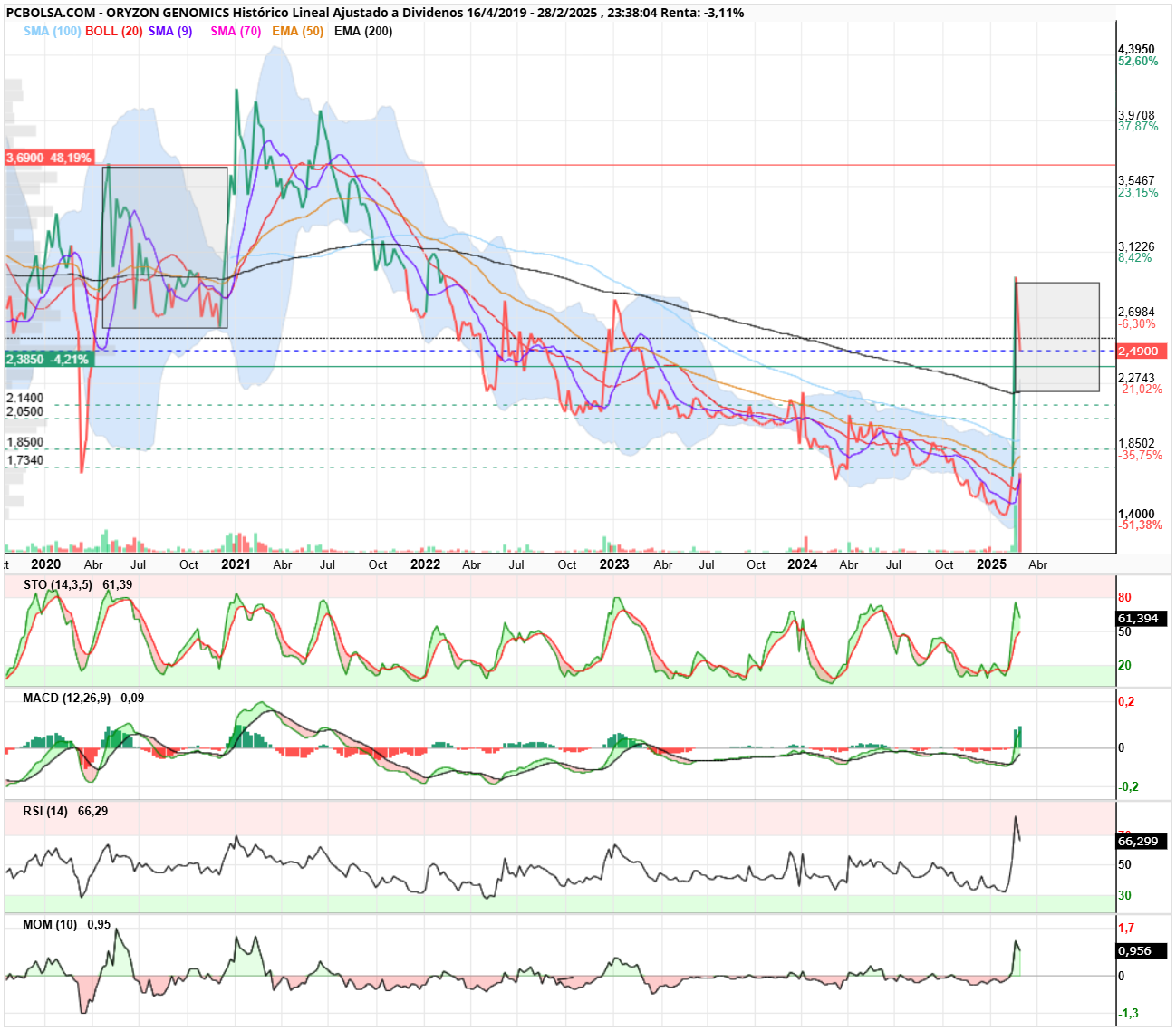Click the 3,9708 price axis value

(1136, 115)
